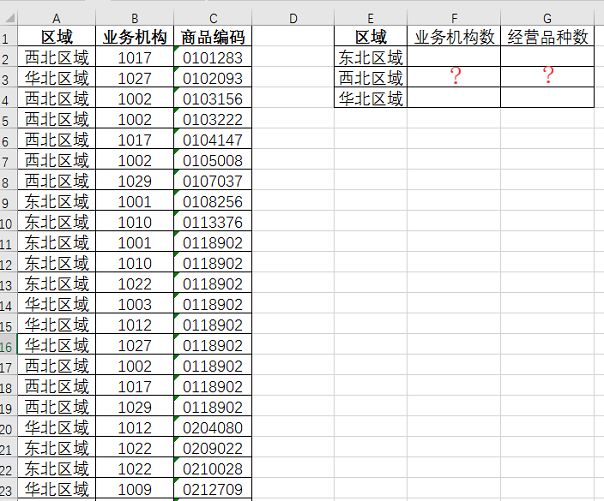
Task: Click header cell 区域 in column E
Action: tap(371, 37)
